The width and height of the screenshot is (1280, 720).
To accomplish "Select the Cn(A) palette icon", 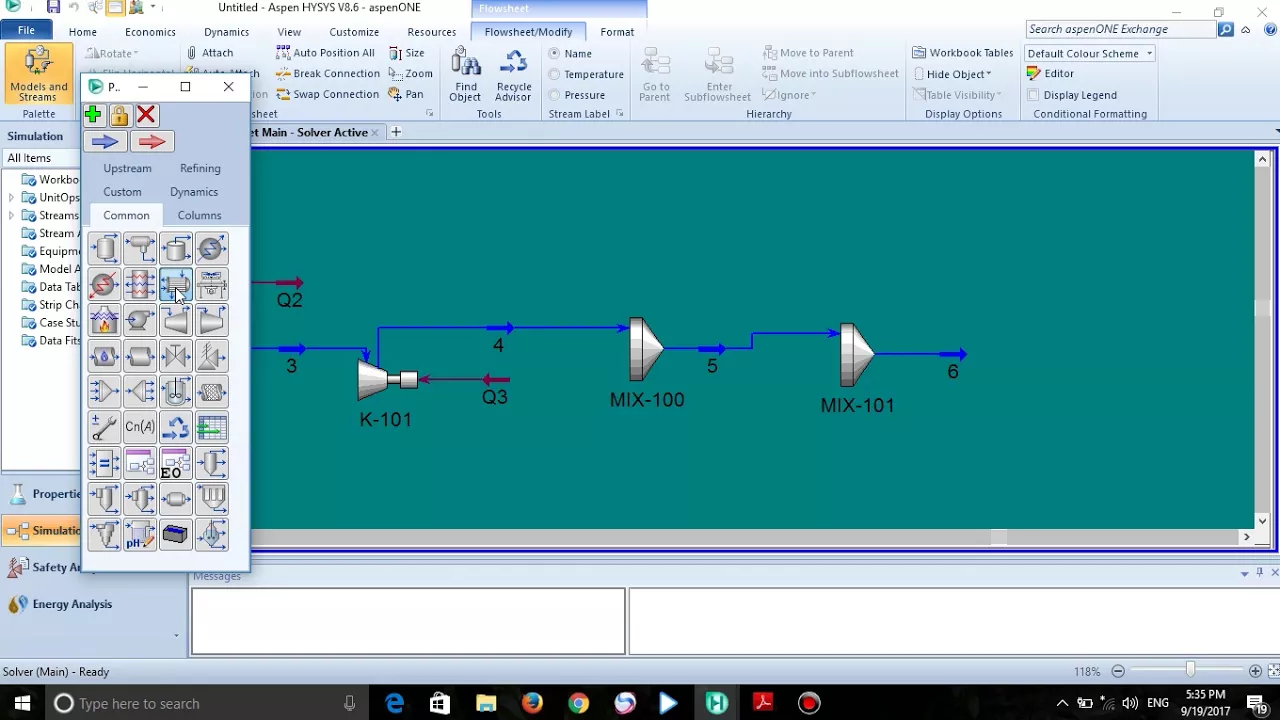I will 140,428.
